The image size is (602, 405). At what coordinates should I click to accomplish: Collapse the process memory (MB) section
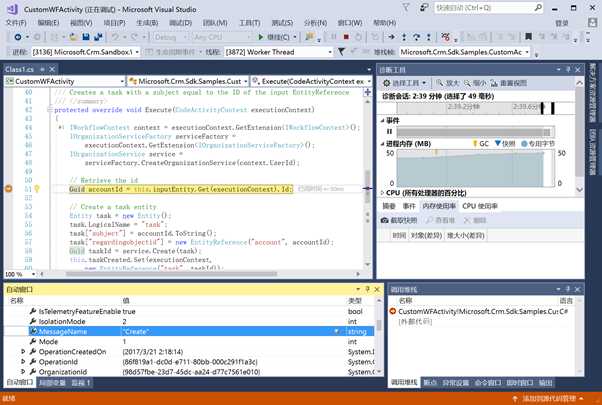coord(382,144)
